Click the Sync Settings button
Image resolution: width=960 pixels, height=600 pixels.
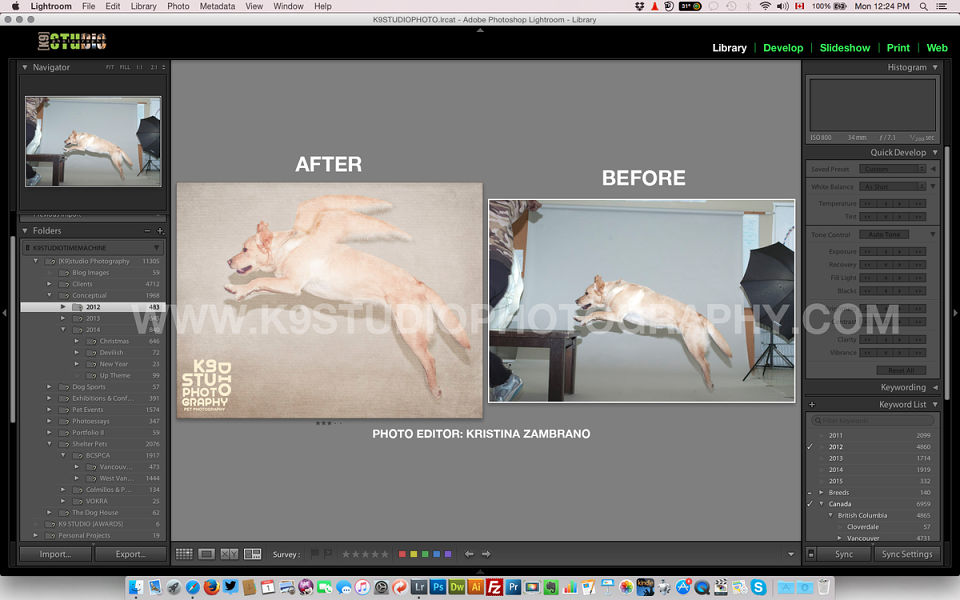907,554
